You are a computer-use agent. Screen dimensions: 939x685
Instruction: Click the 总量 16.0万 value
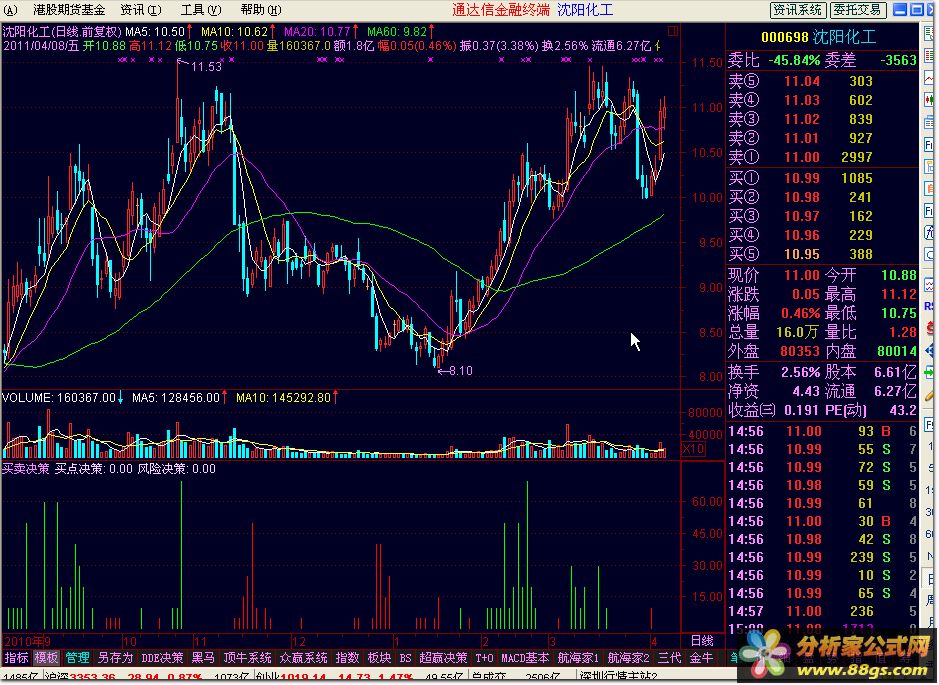pyautogui.click(x=798, y=332)
